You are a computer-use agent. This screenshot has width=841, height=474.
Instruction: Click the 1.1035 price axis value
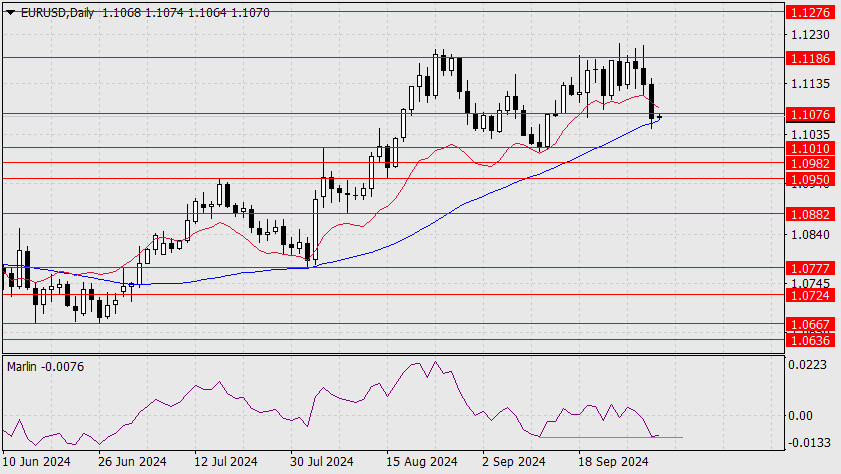810,134
